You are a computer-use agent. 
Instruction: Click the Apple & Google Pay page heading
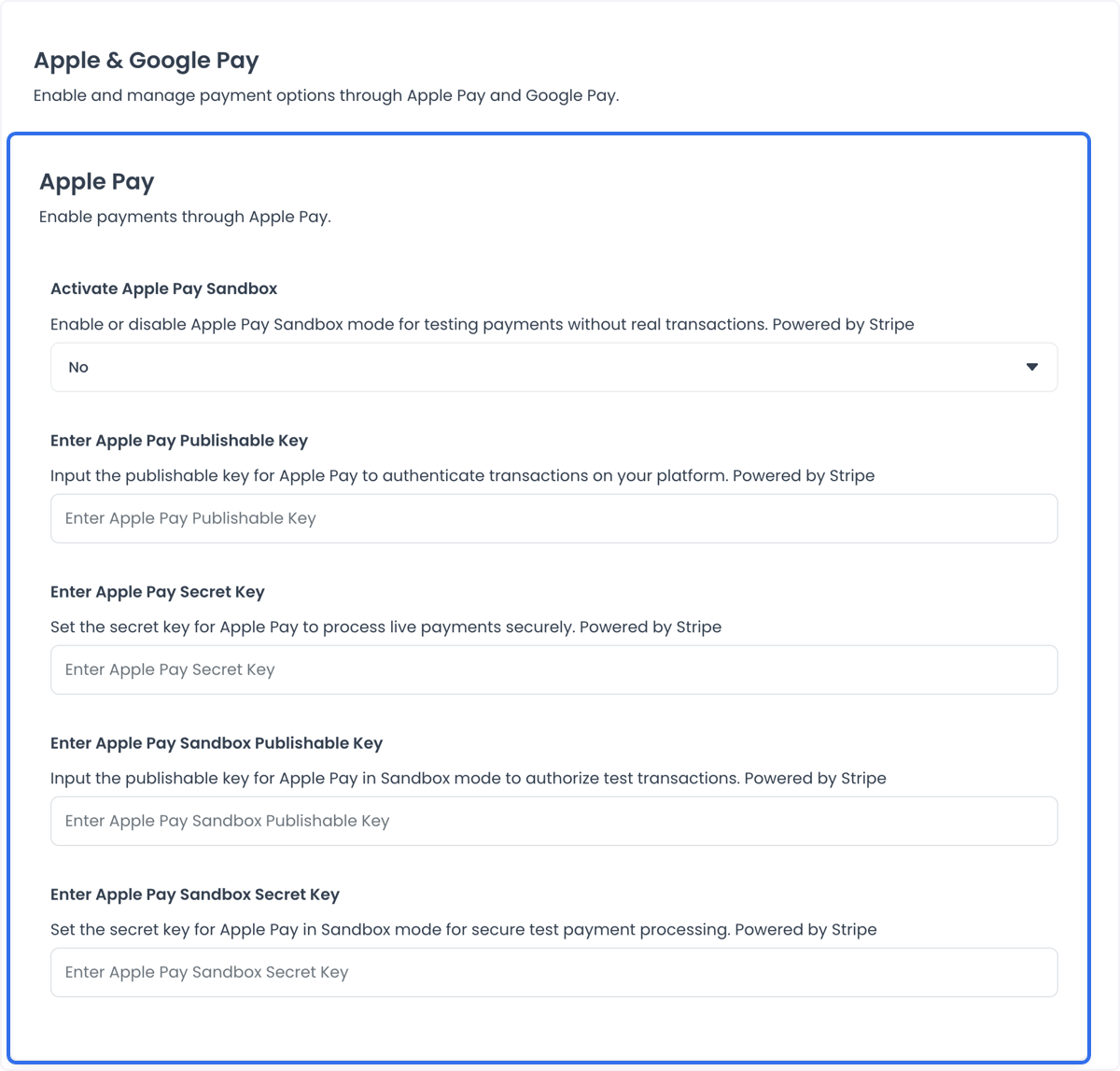pyautogui.click(x=147, y=61)
